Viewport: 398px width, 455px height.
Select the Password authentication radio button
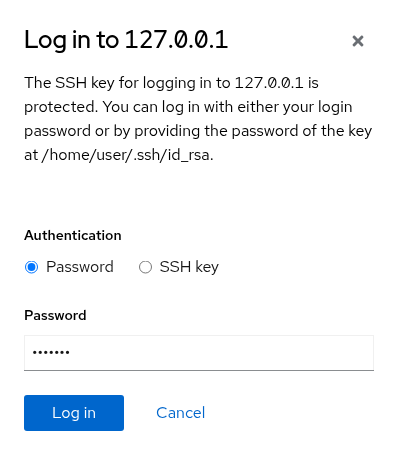tap(32, 267)
